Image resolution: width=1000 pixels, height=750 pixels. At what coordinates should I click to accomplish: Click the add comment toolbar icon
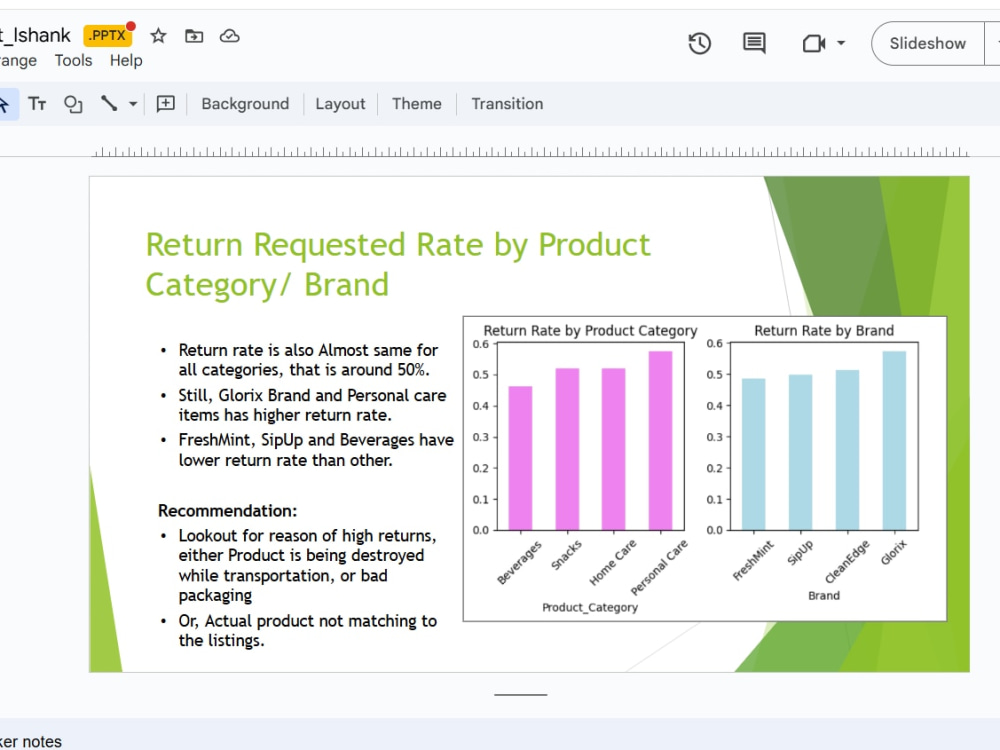pyautogui.click(x=166, y=103)
